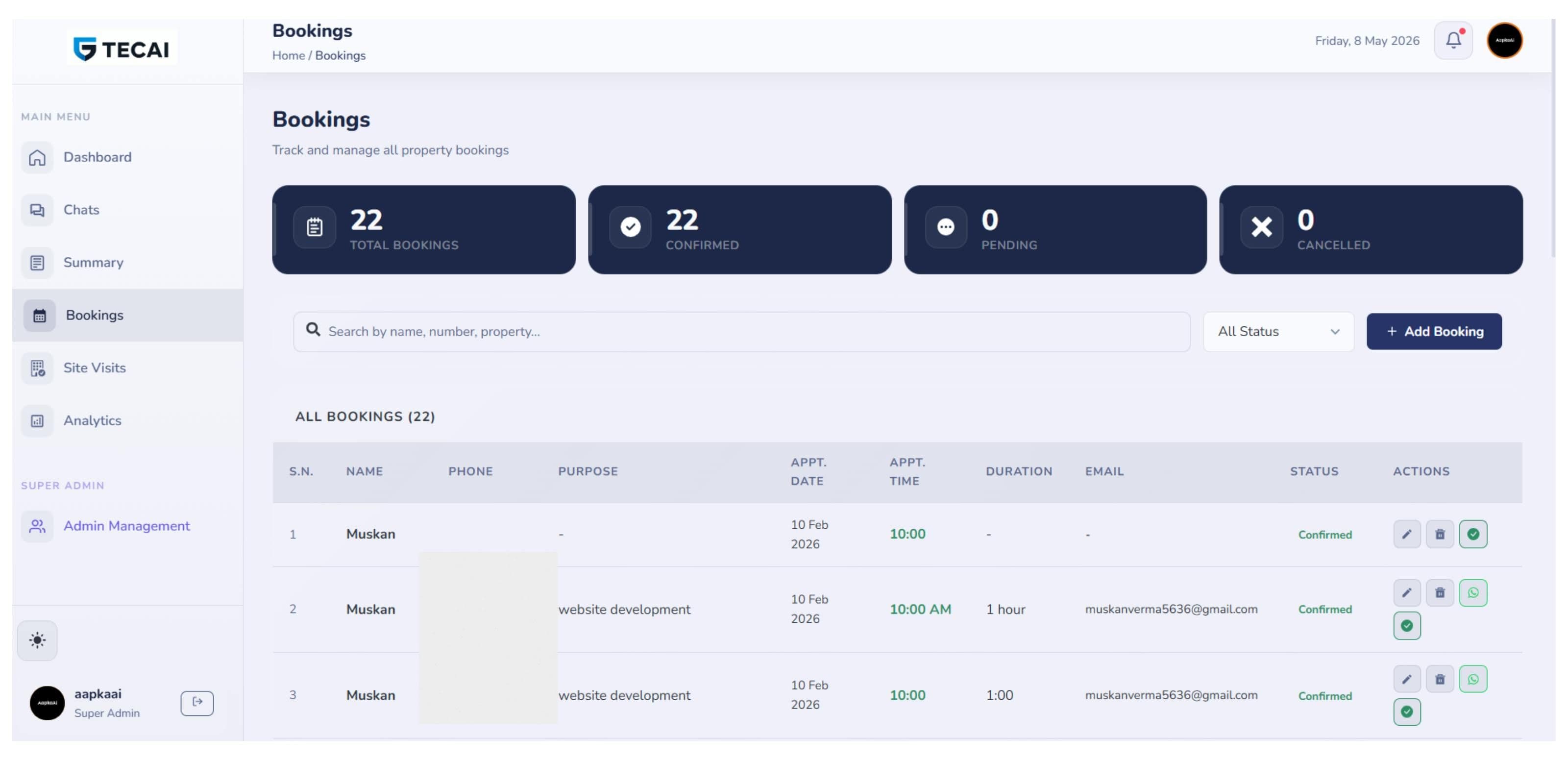Click the '10:00 AM' appointment time

click(x=920, y=609)
